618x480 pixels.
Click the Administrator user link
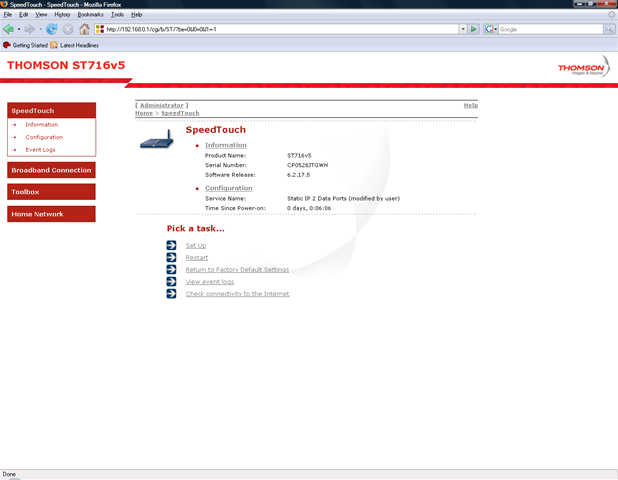(x=162, y=105)
